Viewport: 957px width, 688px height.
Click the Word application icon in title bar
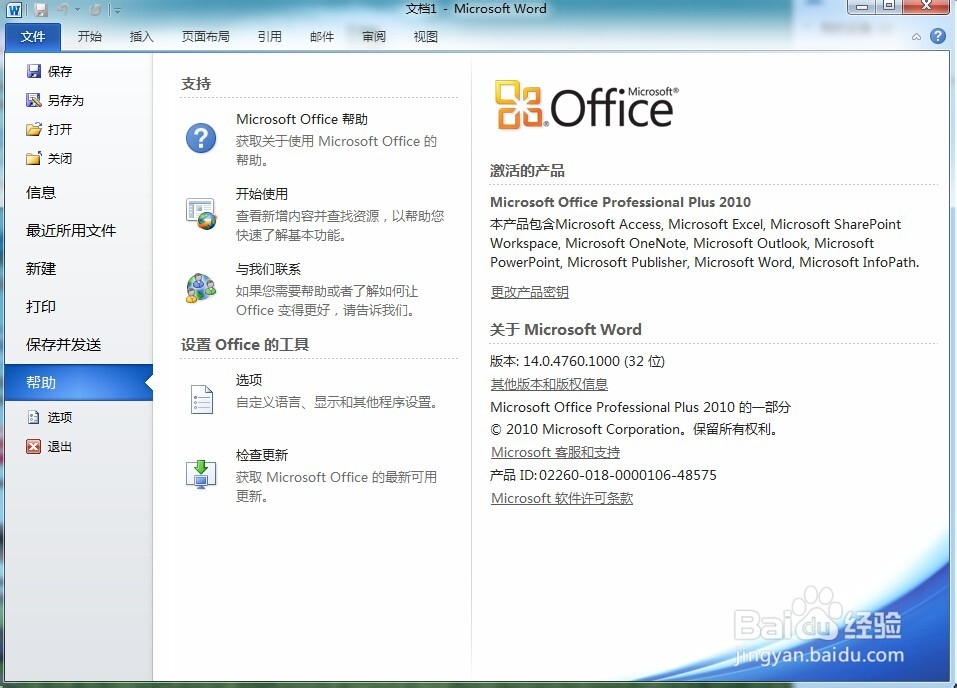pyautogui.click(x=13, y=10)
